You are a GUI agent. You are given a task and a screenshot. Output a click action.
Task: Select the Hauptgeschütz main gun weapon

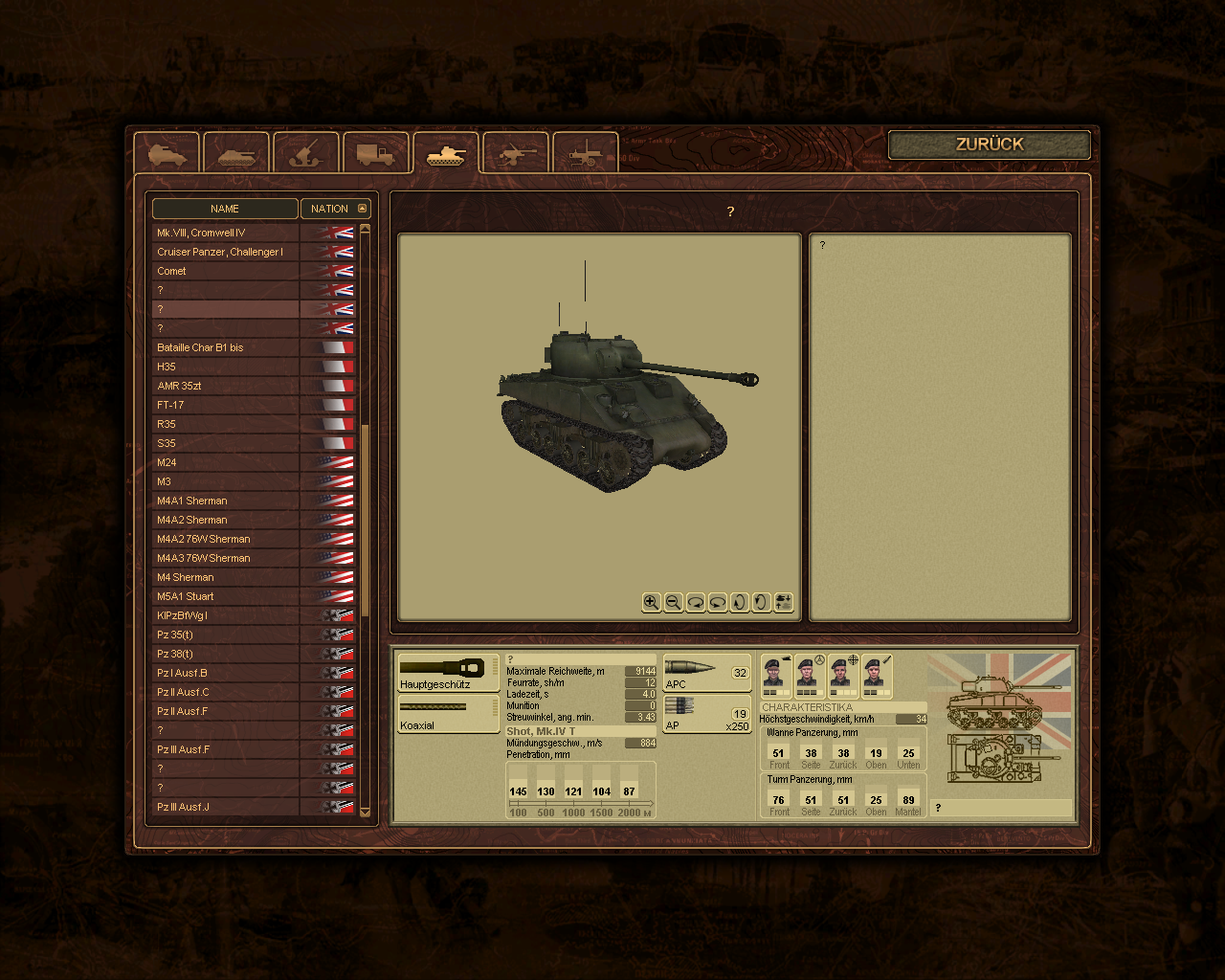point(448,673)
